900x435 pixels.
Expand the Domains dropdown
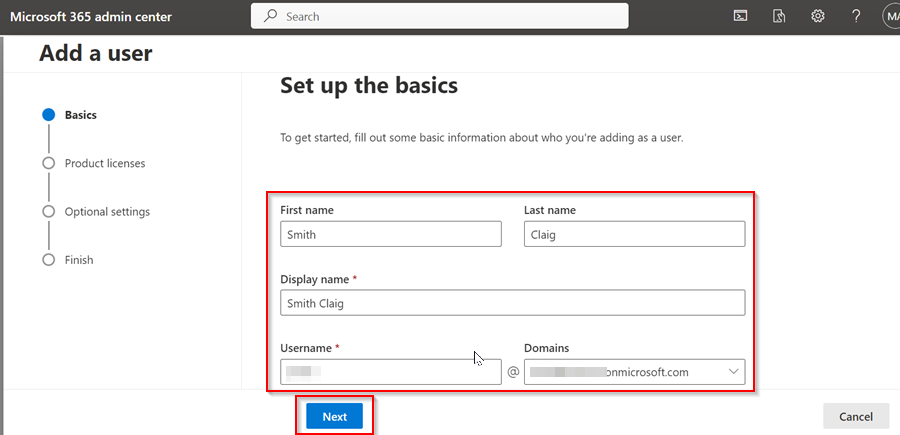point(634,372)
